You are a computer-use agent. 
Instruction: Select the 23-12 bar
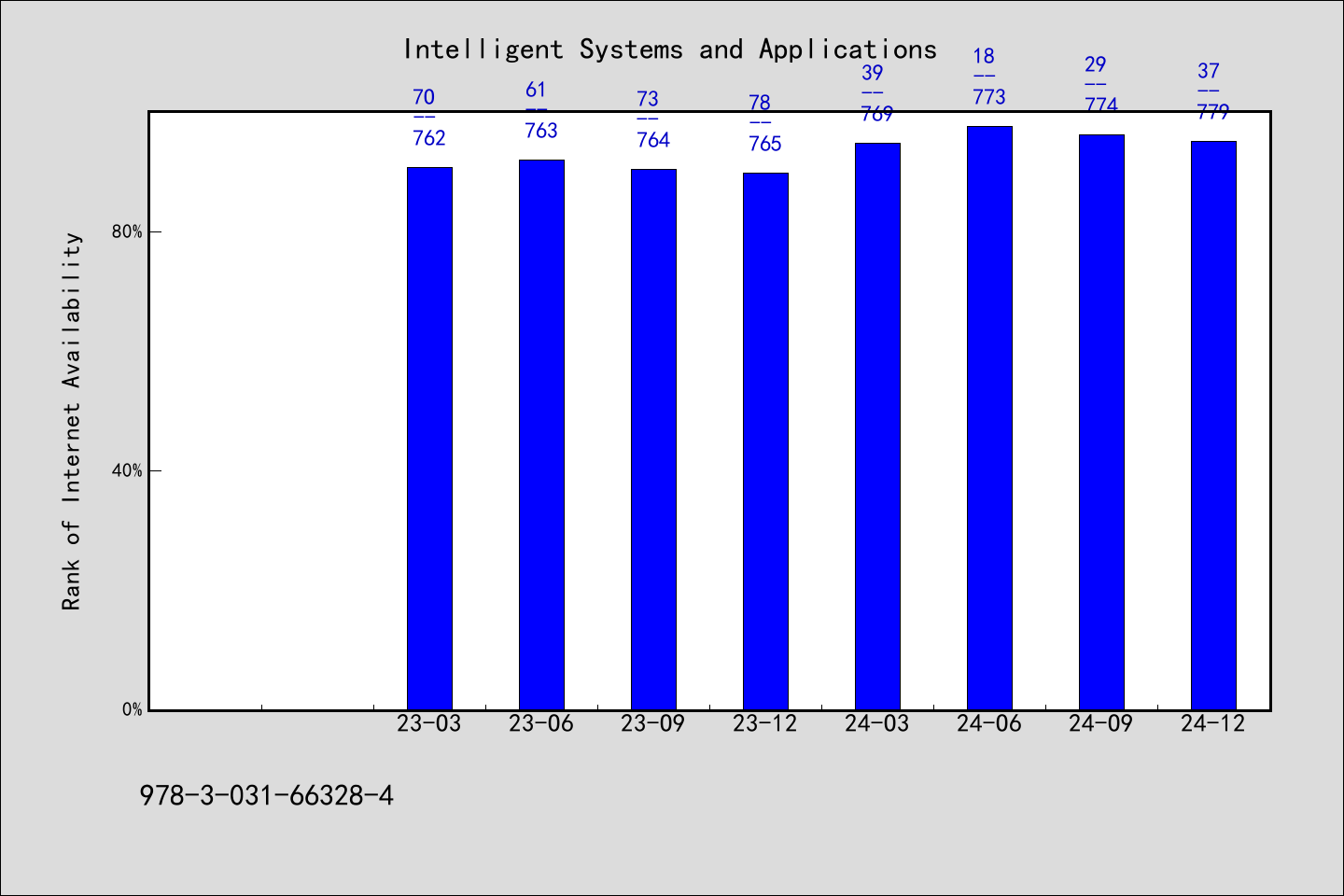pos(765,441)
